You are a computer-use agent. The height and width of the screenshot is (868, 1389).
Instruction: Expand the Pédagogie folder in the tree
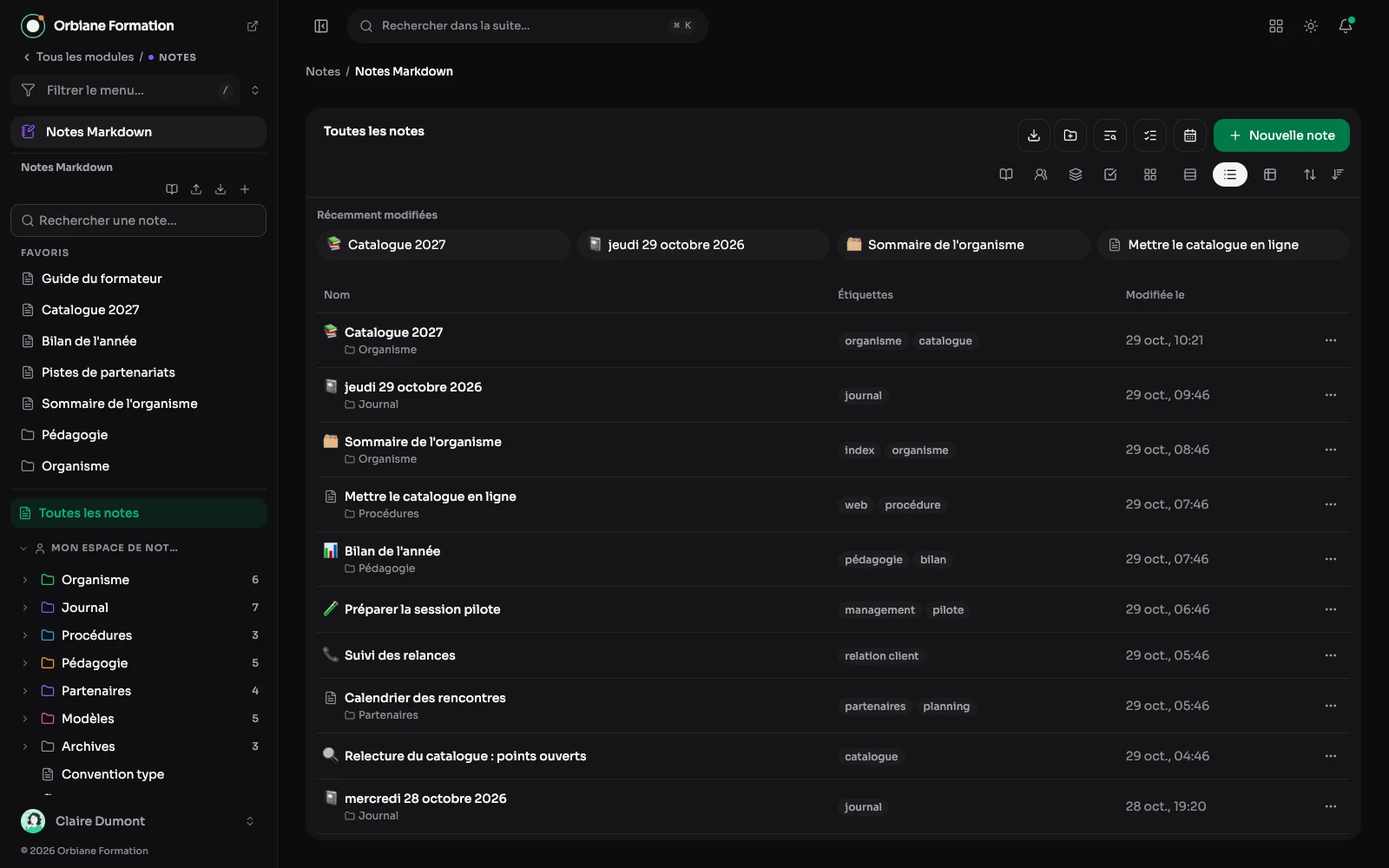click(x=25, y=663)
